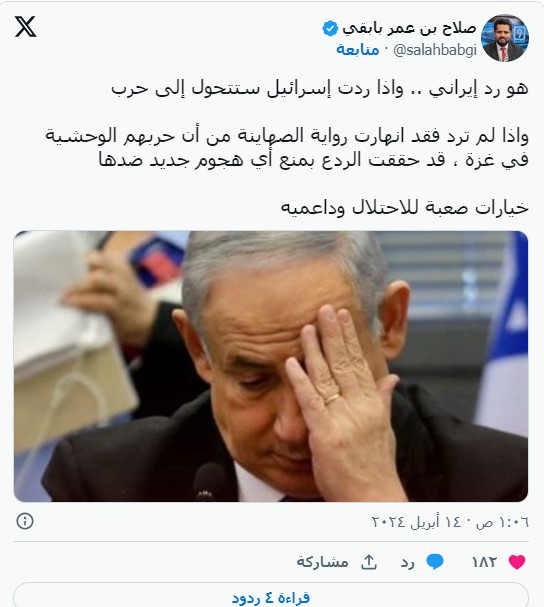This screenshot has height=607, width=544.
Task: Like the tweet with the heart icon
Action: pos(517,562)
